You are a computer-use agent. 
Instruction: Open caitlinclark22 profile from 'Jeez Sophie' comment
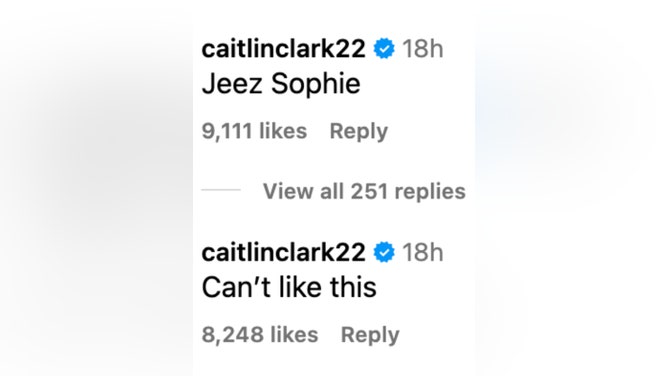pyautogui.click(x=283, y=49)
